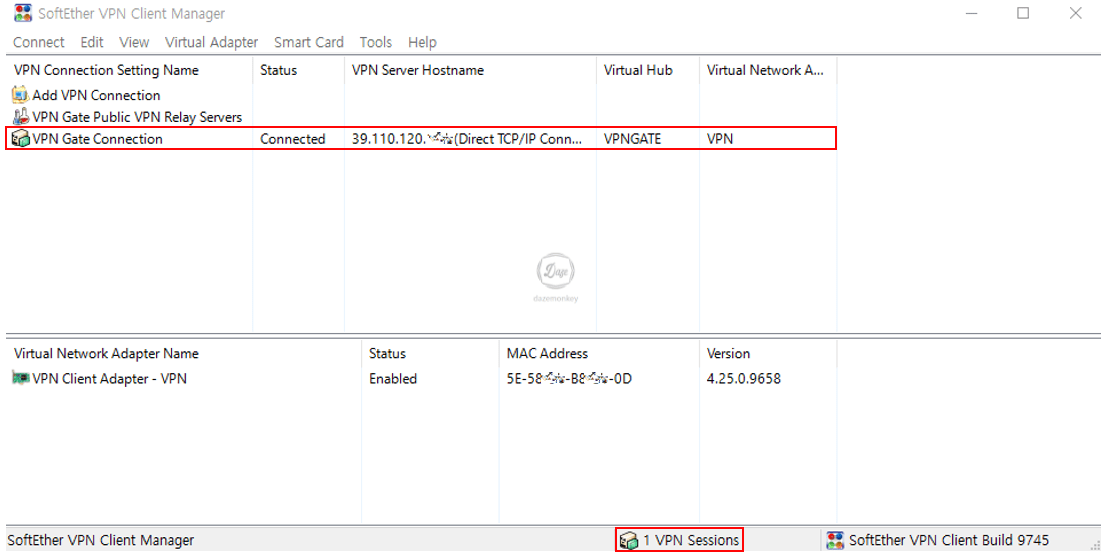This screenshot has height=556, width=1108.
Task: Open the Smart Card menu
Action: pyautogui.click(x=309, y=42)
